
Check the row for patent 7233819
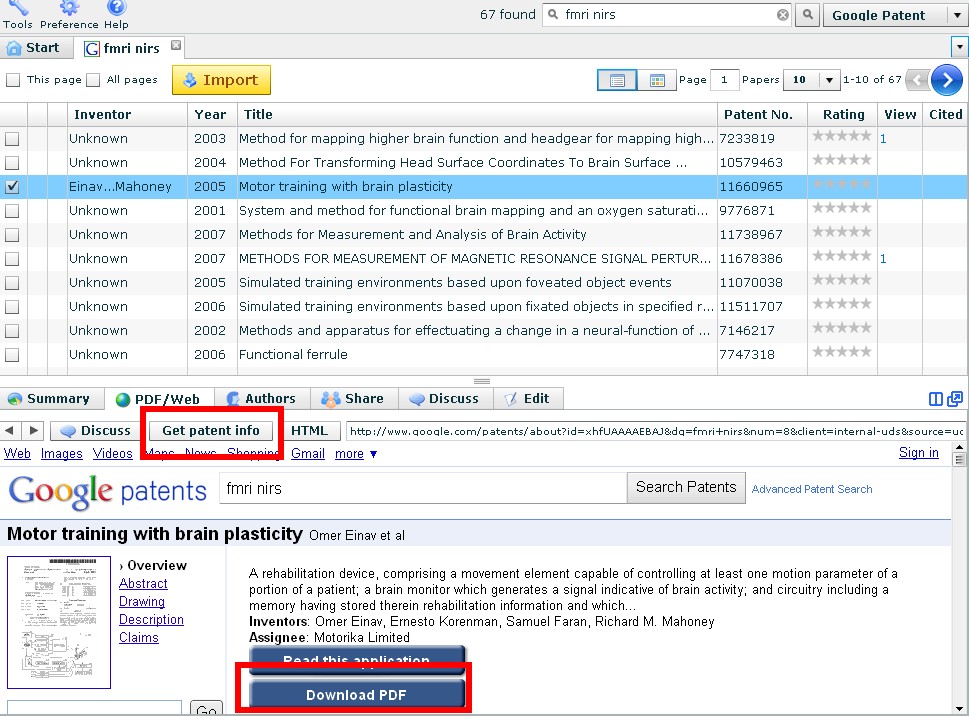click(12, 139)
